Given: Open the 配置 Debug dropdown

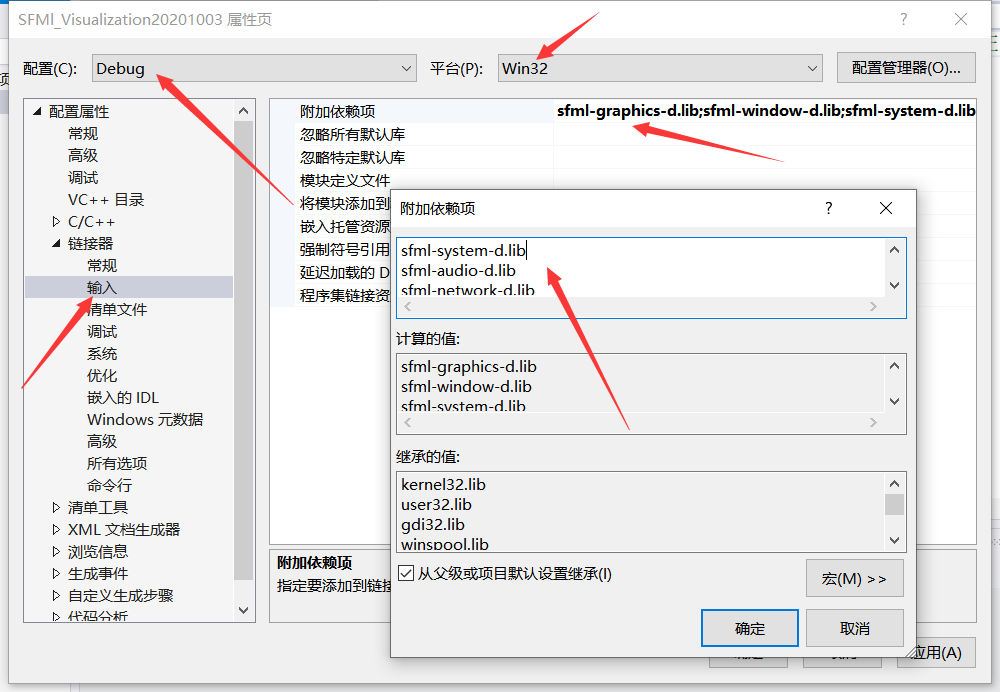Looking at the screenshot, I should tap(254, 68).
